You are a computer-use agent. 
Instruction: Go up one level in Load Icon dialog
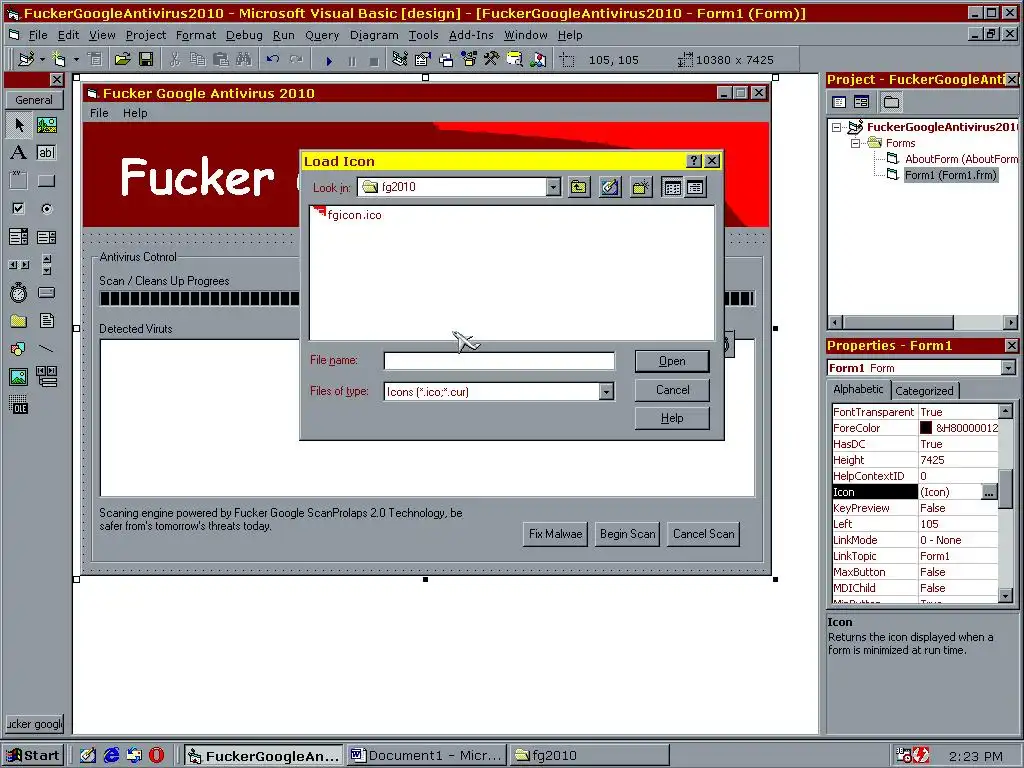[579, 188]
